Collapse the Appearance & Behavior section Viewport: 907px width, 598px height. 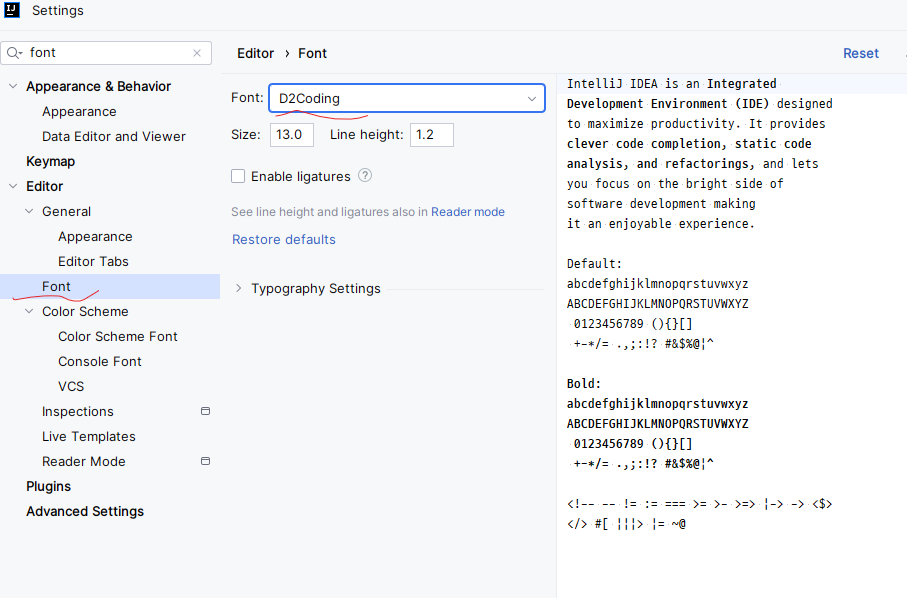pyautogui.click(x=13, y=86)
